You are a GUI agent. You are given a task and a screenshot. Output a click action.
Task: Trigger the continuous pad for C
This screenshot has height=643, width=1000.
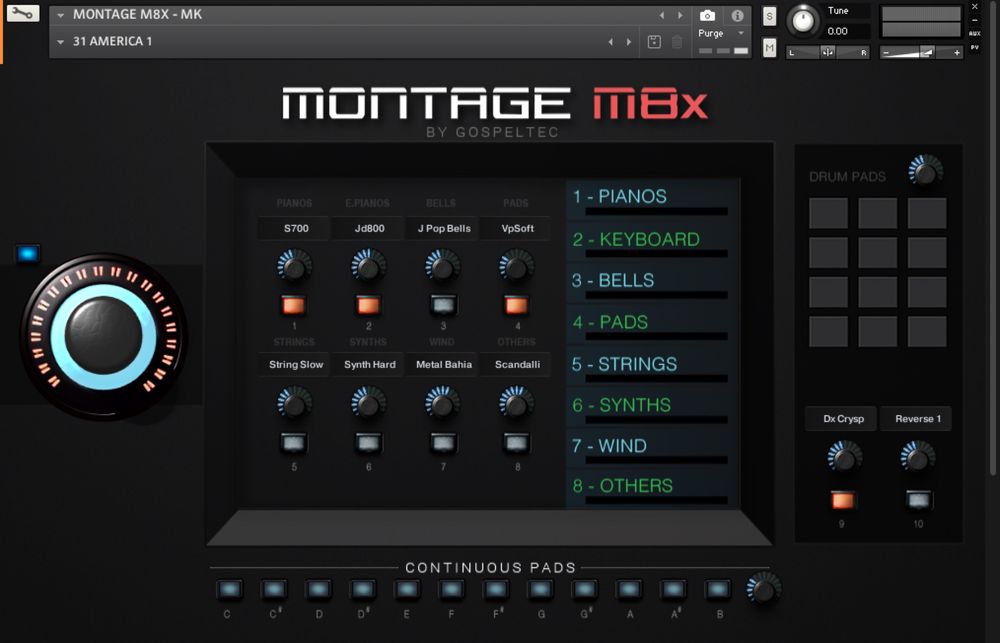[229, 590]
